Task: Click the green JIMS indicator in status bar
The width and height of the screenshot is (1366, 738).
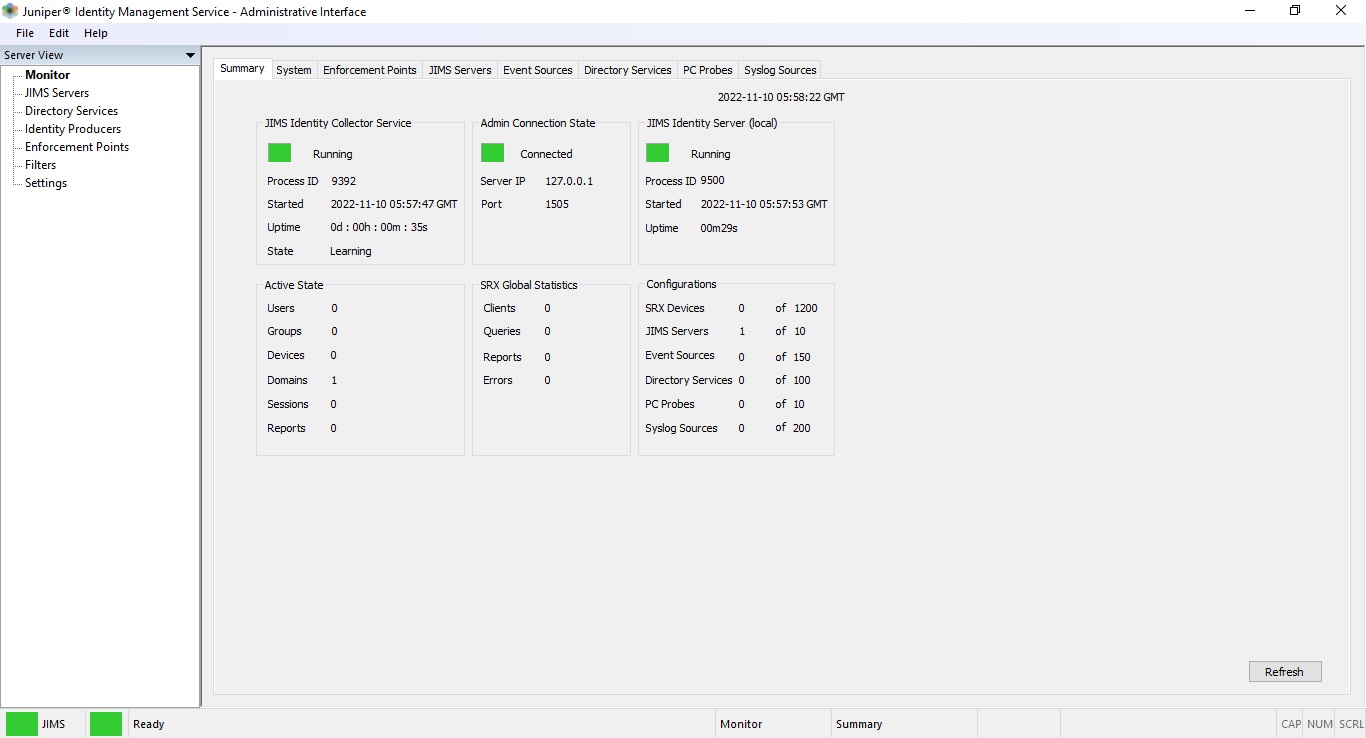Action: click(22, 724)
